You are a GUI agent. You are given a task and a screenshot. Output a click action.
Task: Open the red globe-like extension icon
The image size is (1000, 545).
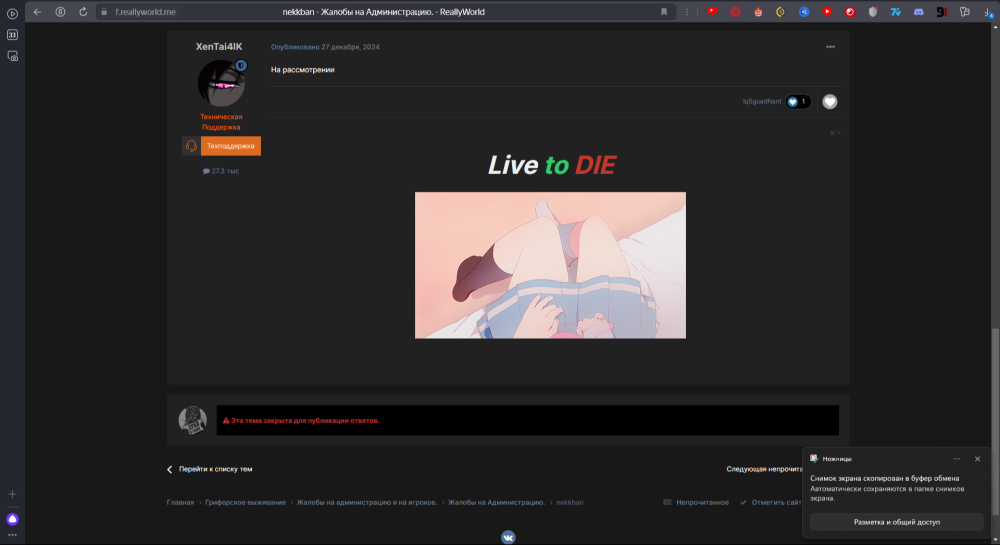[x=850, y=11]
